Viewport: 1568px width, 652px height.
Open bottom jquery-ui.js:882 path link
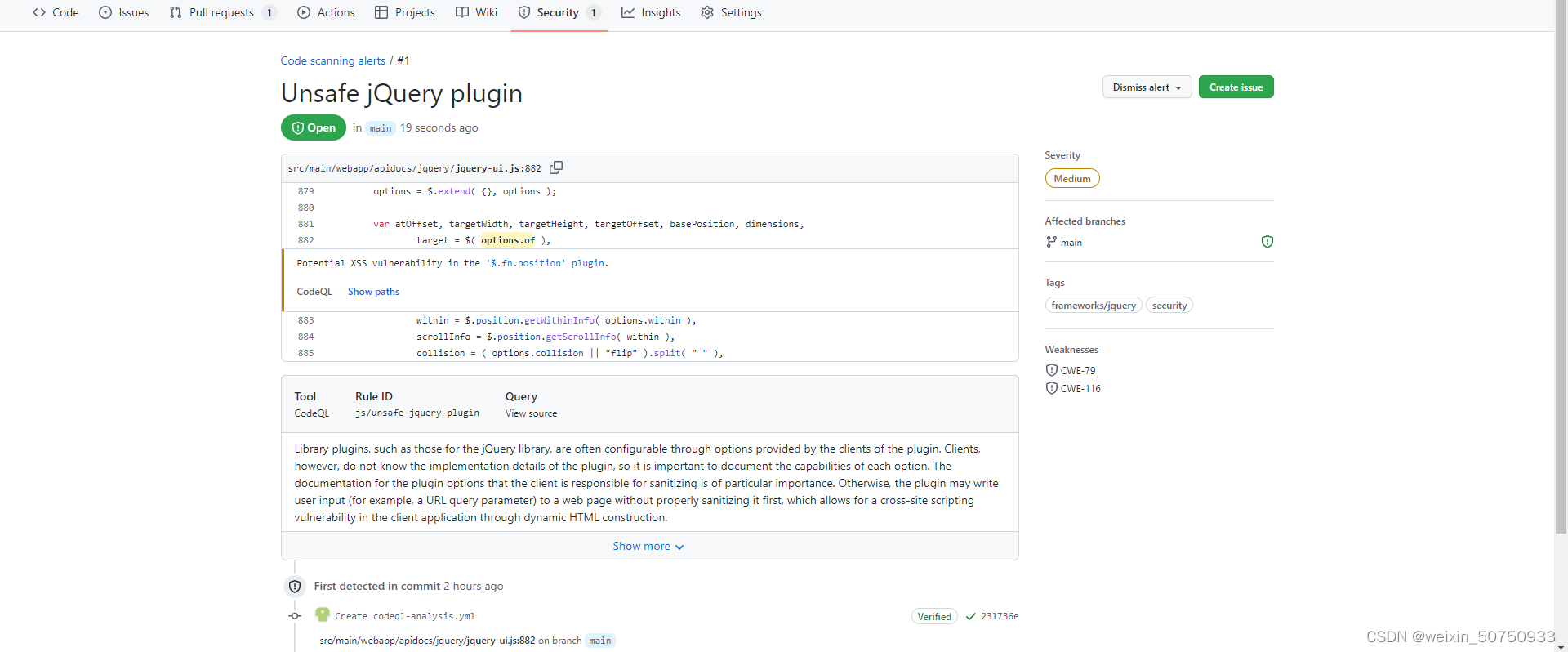click(427, 641)
